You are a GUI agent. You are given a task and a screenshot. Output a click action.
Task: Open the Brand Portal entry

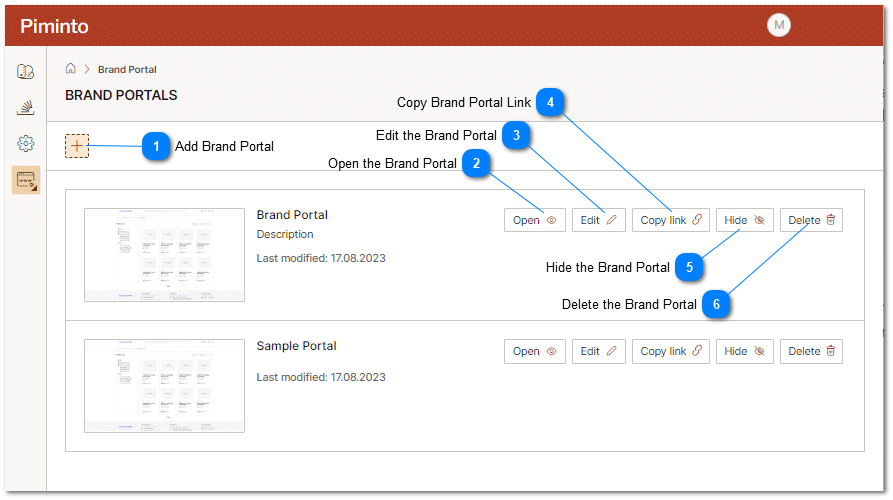coord(534,220)
